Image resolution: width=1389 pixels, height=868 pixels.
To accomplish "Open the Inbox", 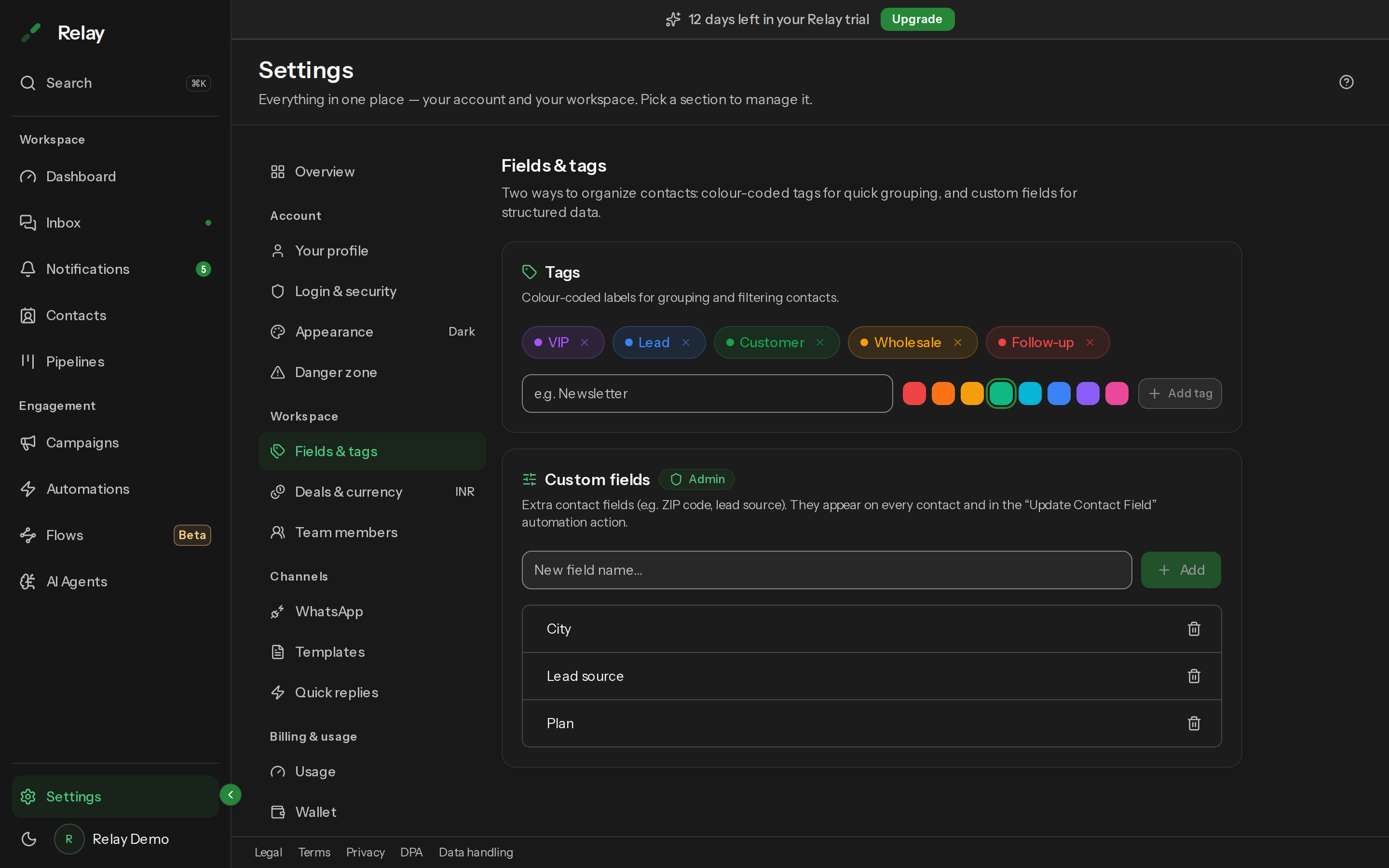I will 115,223.
